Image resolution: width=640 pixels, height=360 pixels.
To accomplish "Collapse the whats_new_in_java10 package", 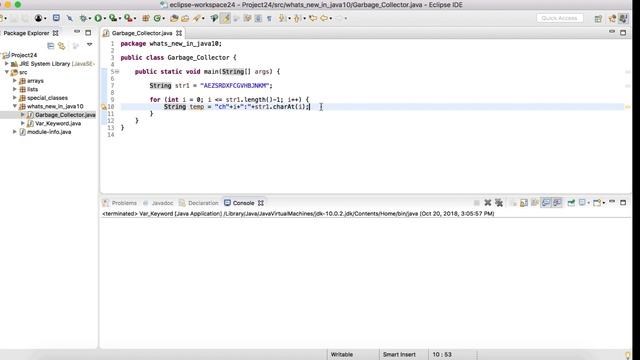I will pyautogui.click(x=15, y=106).
